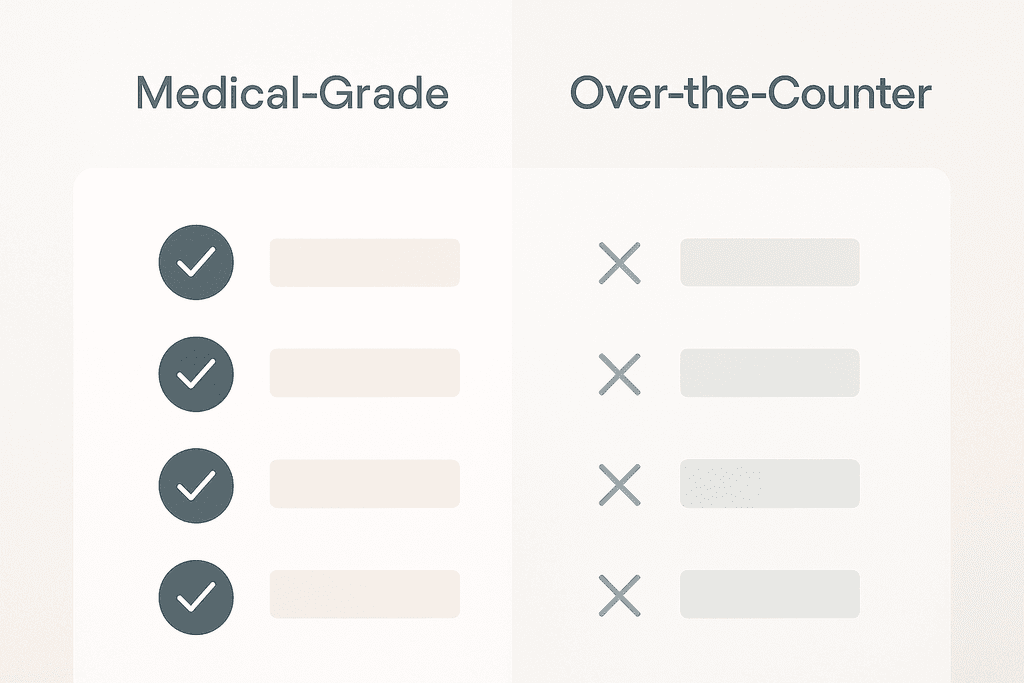Click the last gray bar under Over-the-Counter
Image resolution: width=1024 pixels, height=683 pixels.
tap(769, 594)
